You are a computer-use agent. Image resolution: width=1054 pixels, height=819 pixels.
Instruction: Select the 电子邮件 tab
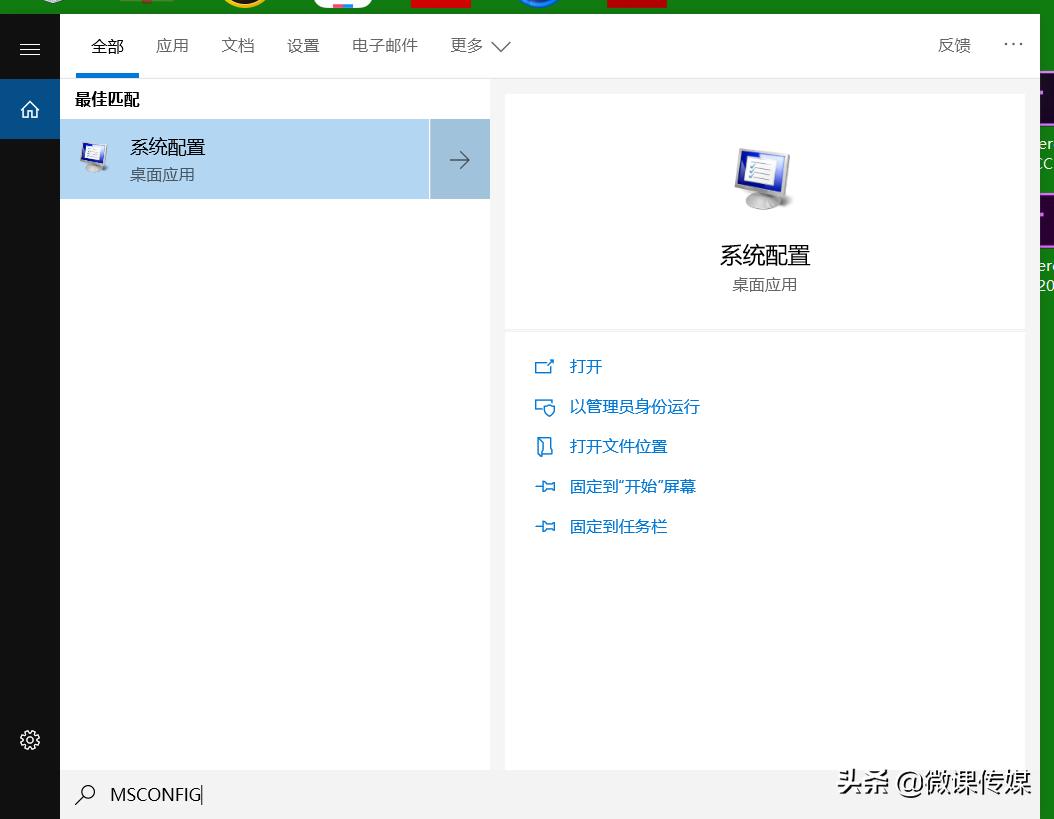pos(384,46)
